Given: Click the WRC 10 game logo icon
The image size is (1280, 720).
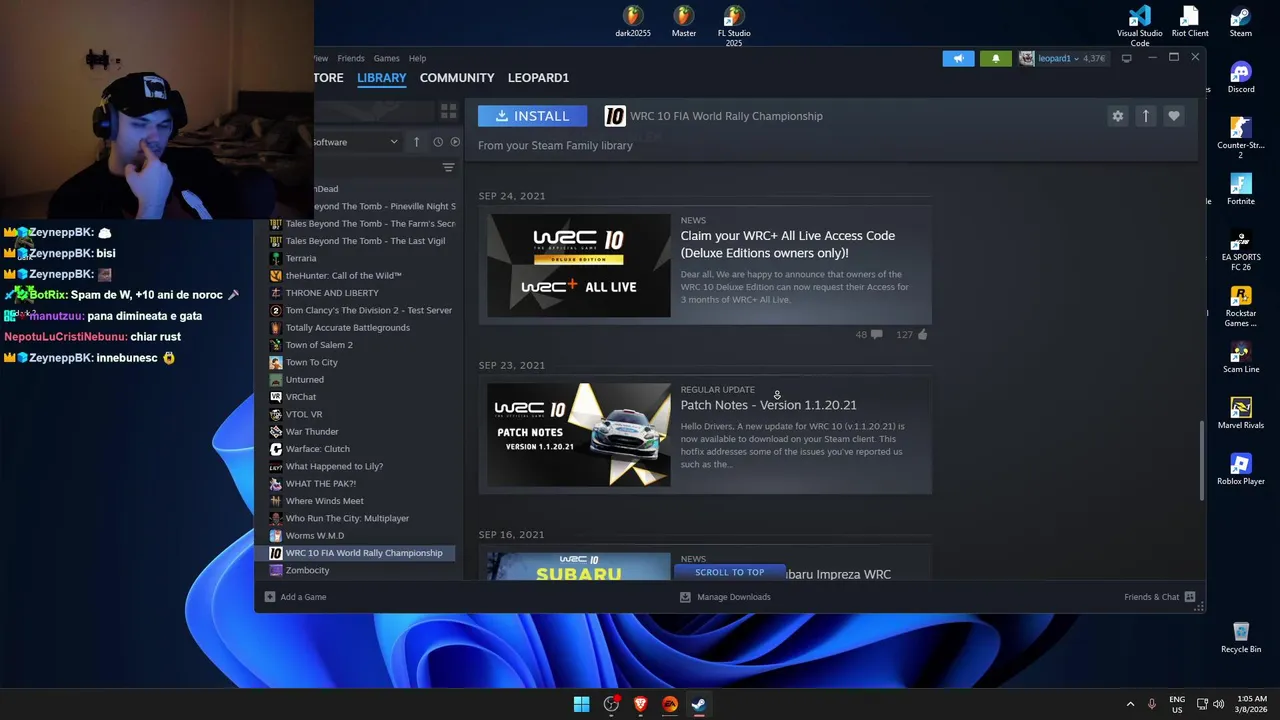Looking at the screenshot, I should click(615, 116).
